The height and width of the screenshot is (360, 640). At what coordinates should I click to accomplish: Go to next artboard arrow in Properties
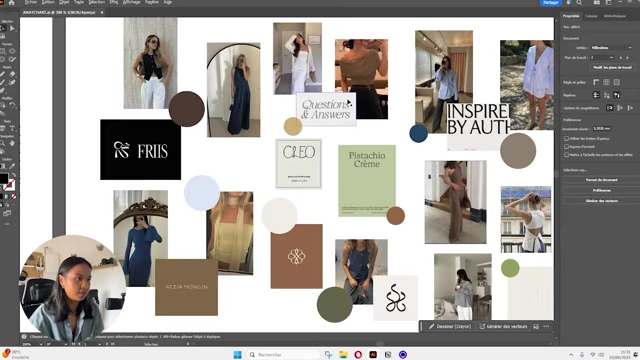pos(627,58)
